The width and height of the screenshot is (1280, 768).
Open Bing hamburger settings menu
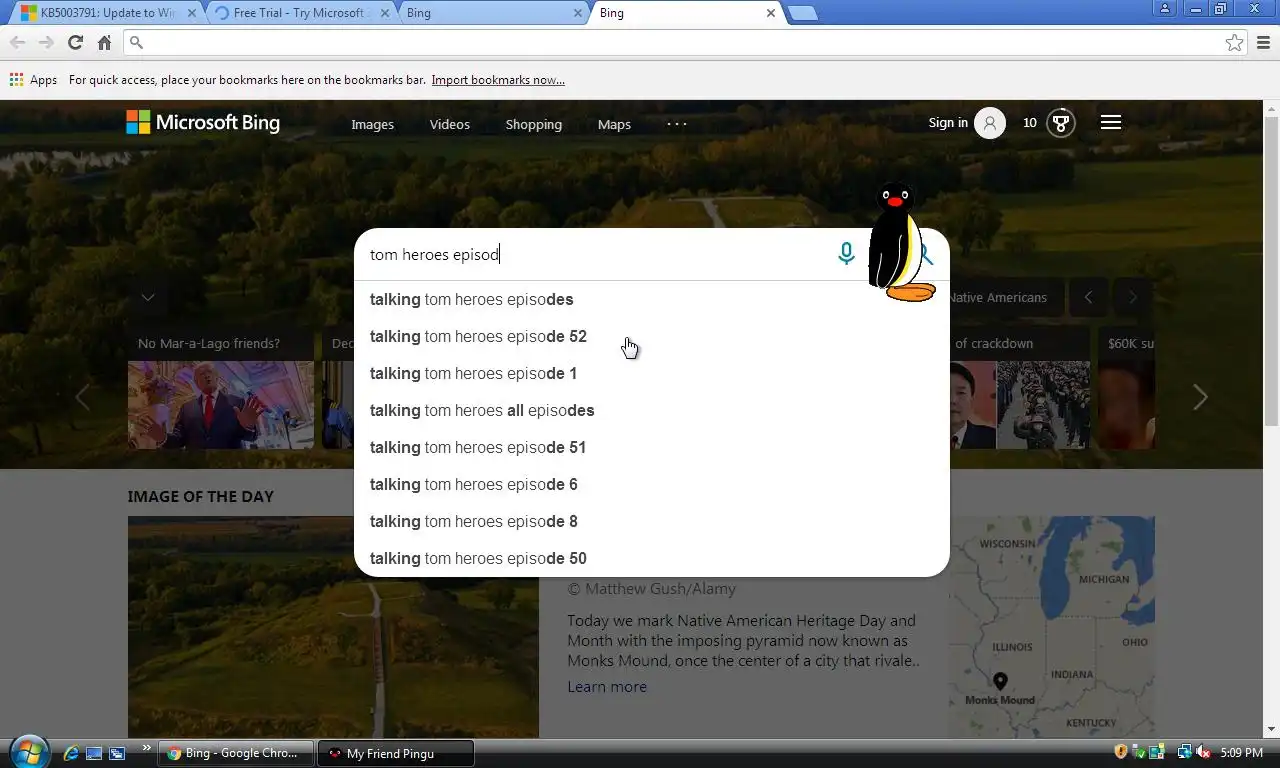click(1111, 122)
